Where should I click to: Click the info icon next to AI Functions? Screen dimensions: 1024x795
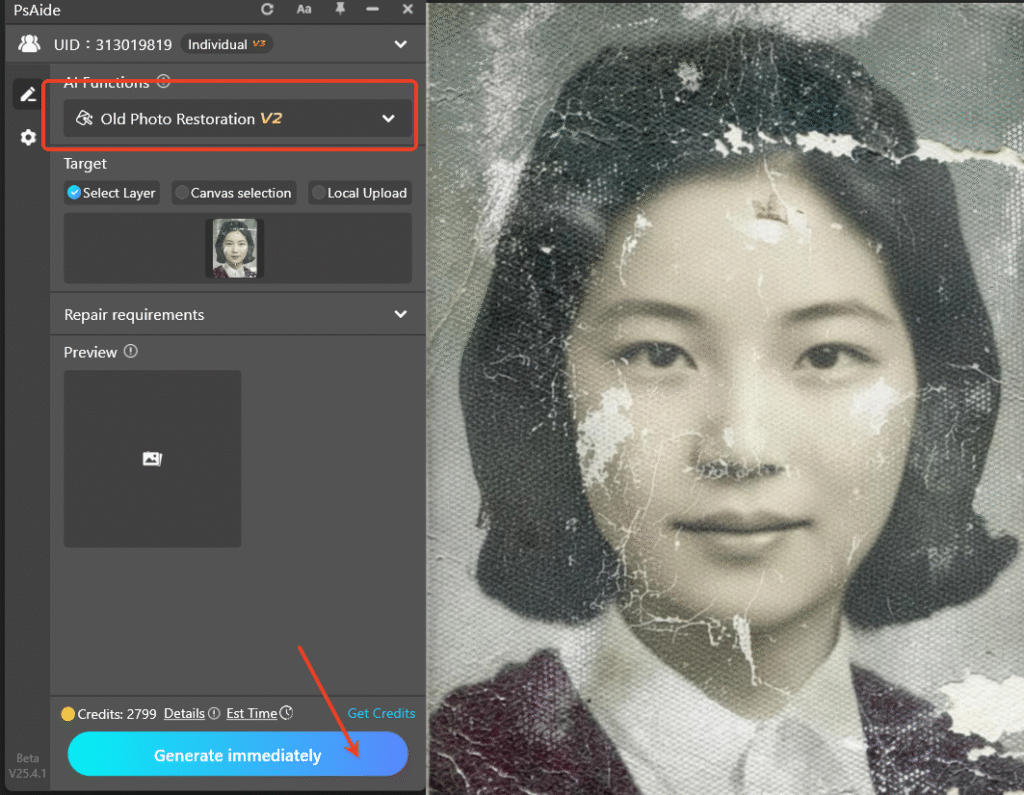pos(162,82)
